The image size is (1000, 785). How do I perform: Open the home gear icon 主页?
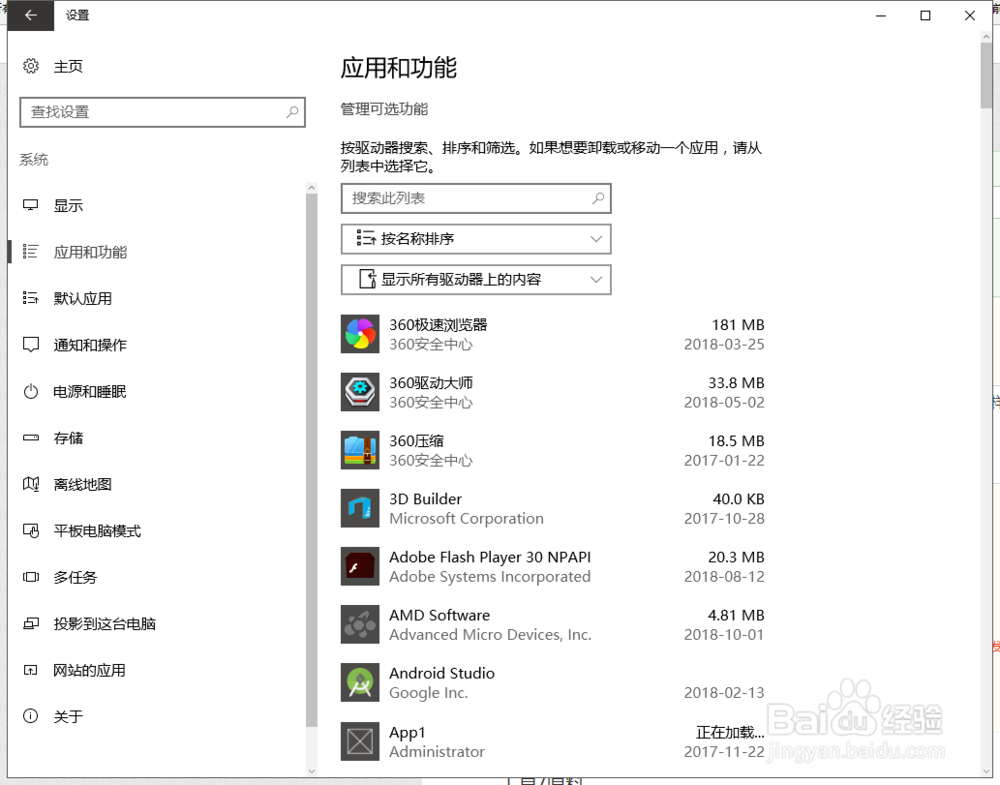coord(31,66)
